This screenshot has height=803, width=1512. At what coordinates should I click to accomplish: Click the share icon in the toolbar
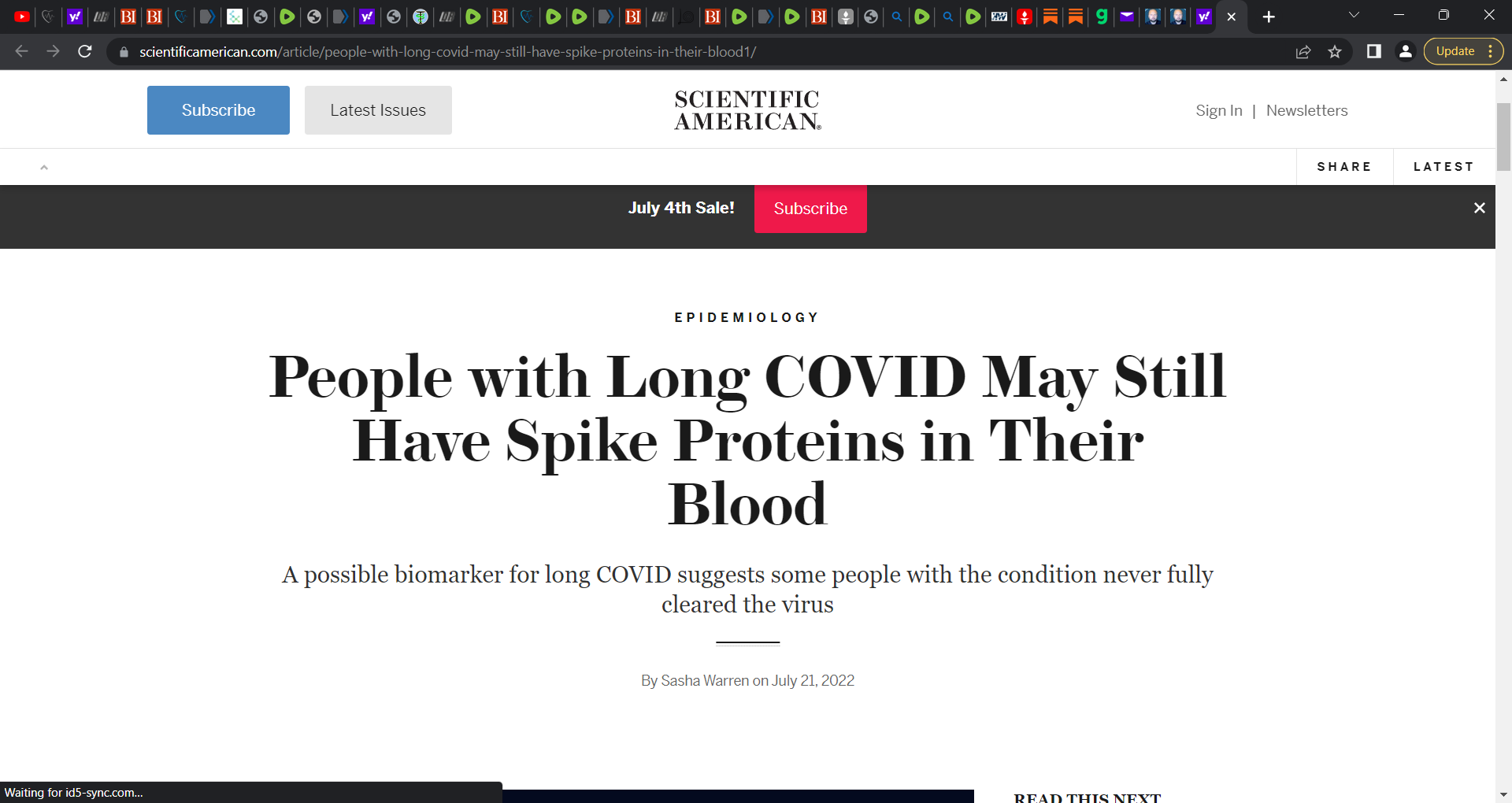[x=1303, y=51]
